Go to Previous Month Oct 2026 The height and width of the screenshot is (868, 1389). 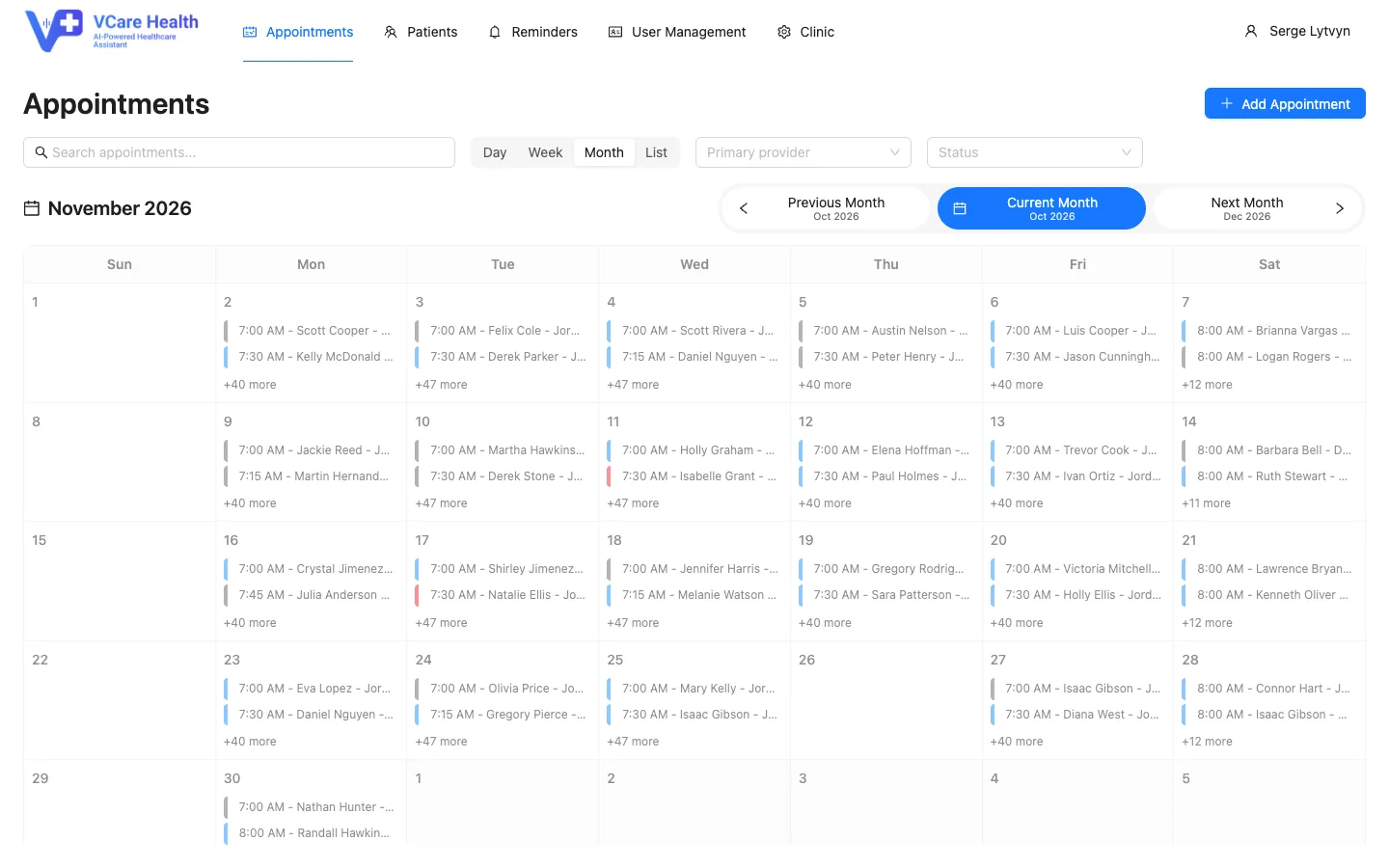coord(826,208)
